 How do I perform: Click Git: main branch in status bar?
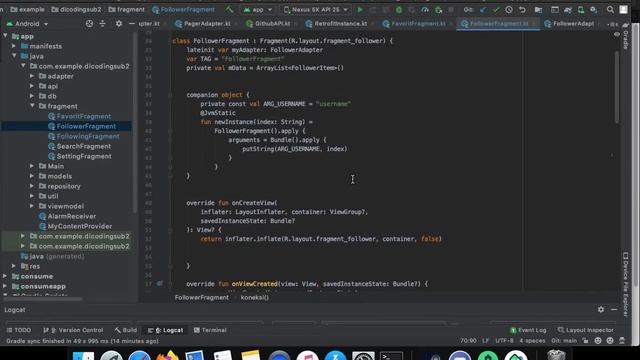564,340
